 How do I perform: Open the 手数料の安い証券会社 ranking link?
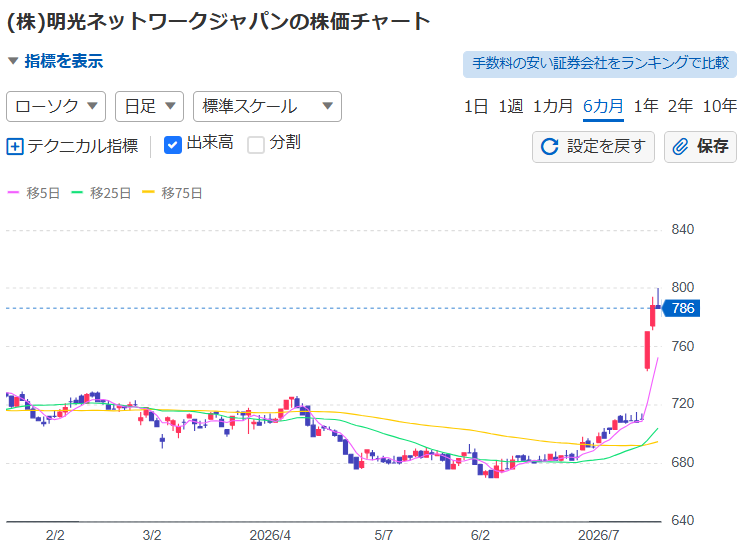(600, 64)
